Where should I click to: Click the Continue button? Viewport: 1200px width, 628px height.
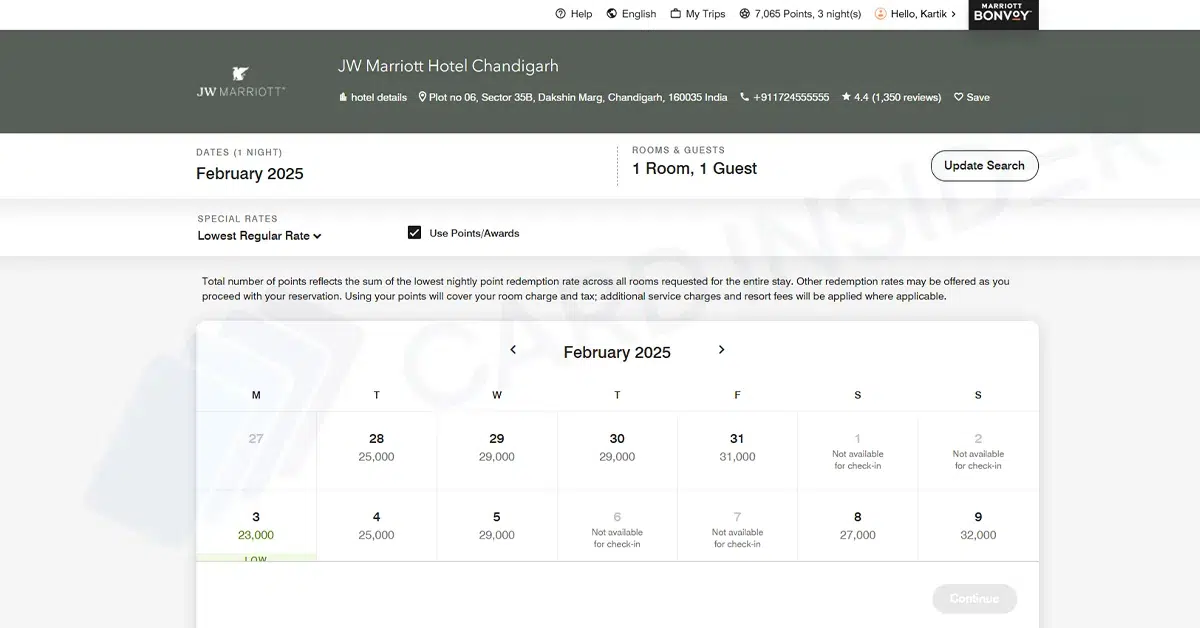tap(974, 599)
